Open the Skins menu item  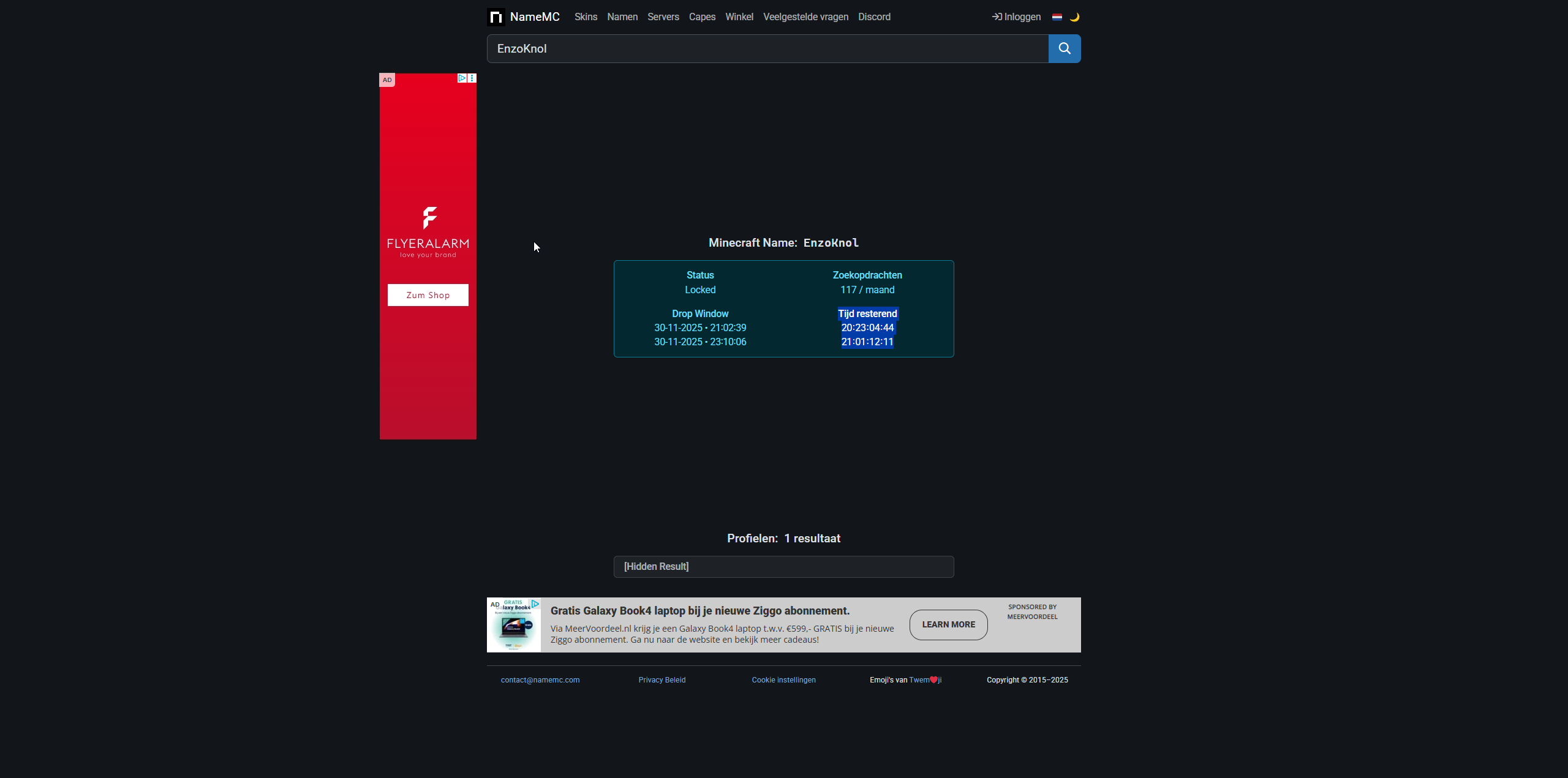click(586, 17)
